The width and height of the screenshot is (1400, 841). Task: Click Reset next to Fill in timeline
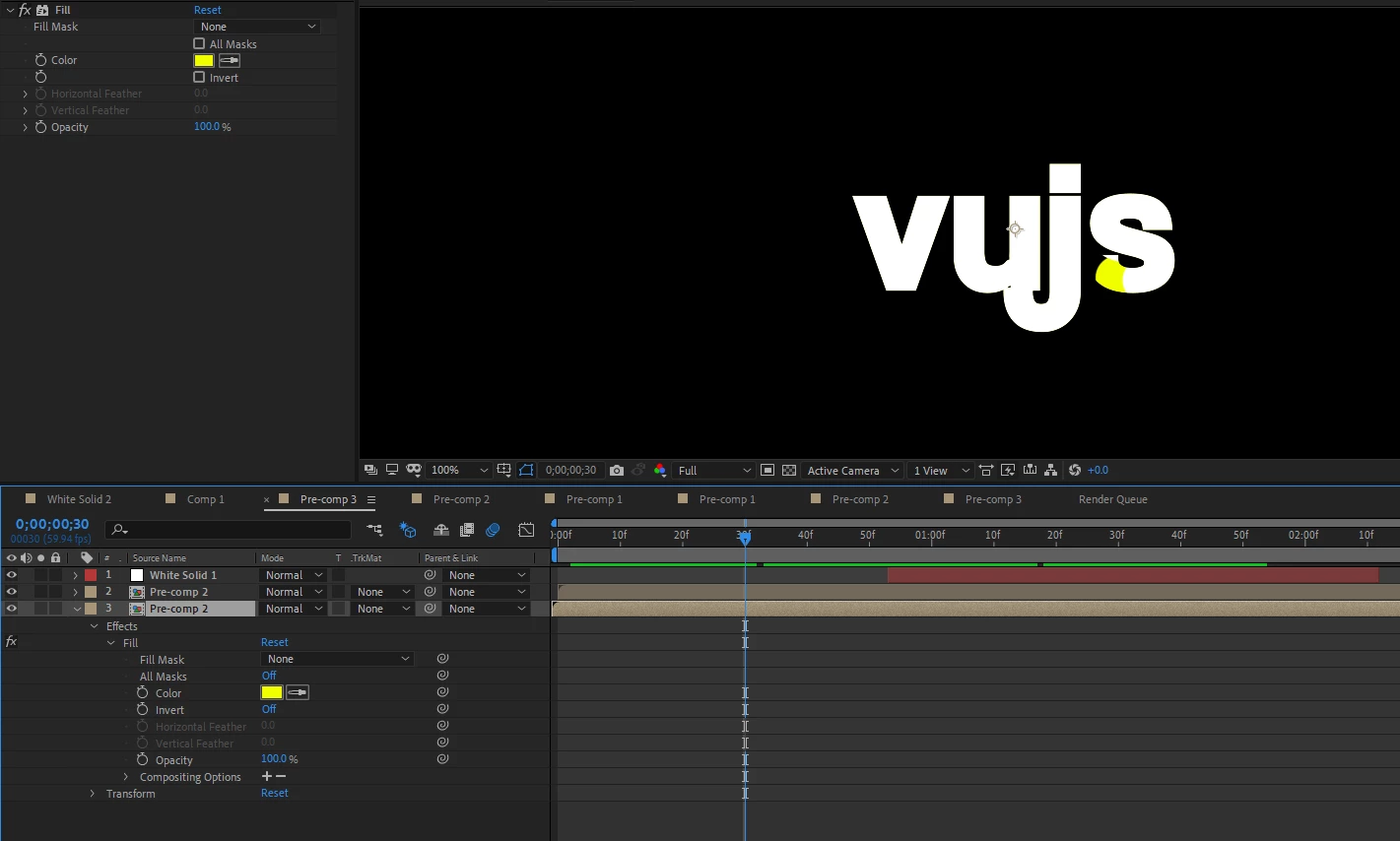(x=275, y=642)
